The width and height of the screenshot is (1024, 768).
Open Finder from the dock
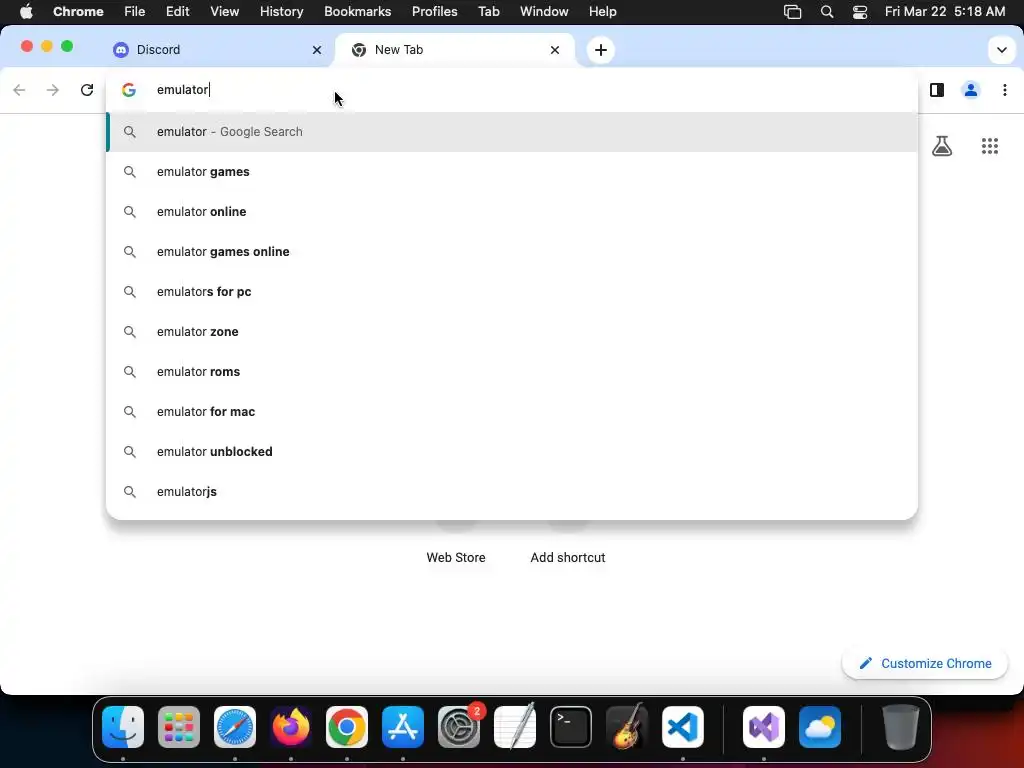123,727
